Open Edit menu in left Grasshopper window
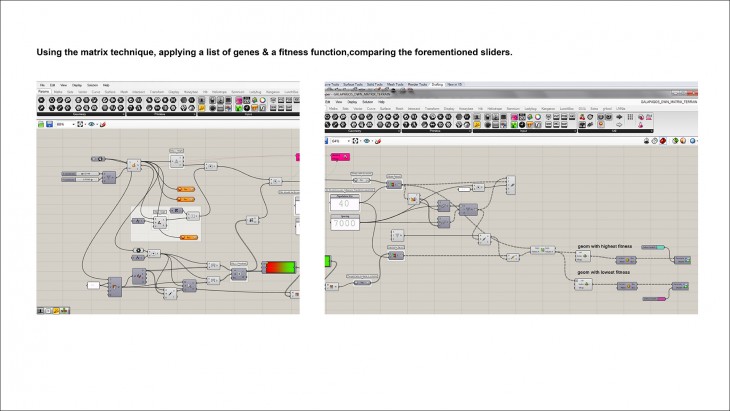This screenshot has height=411, width=730. [x=52, y=85]
